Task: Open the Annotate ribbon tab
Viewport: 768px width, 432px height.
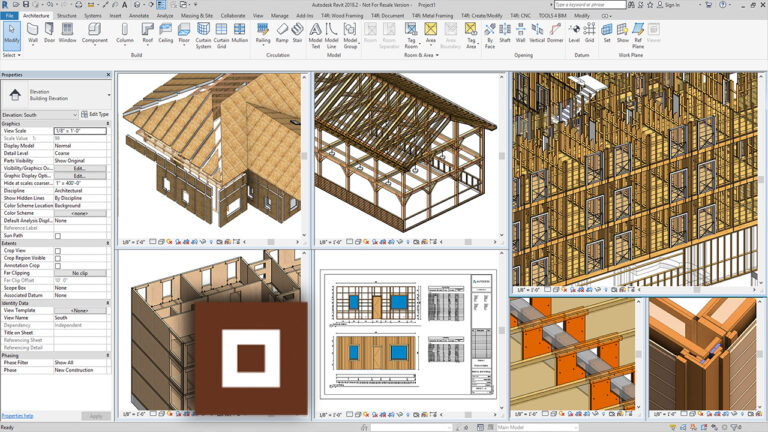Action: tap(139, 16)
